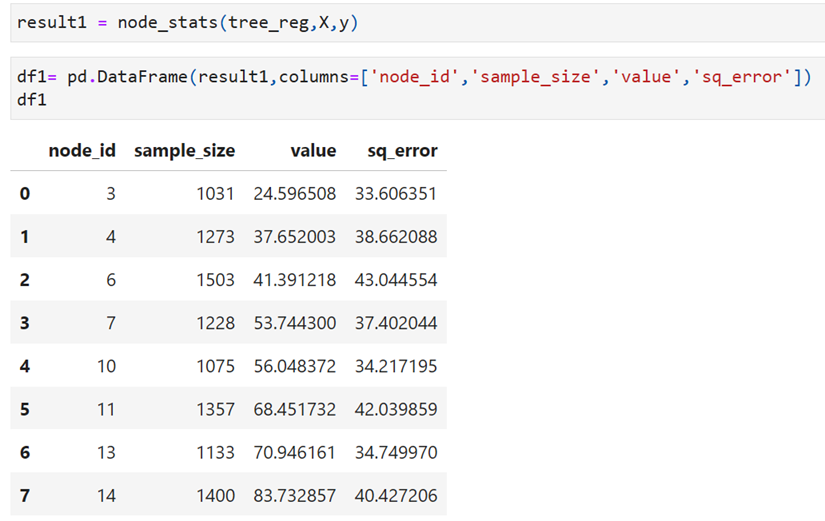Click the value cell showing 70.946161

[x=295, y=452]
